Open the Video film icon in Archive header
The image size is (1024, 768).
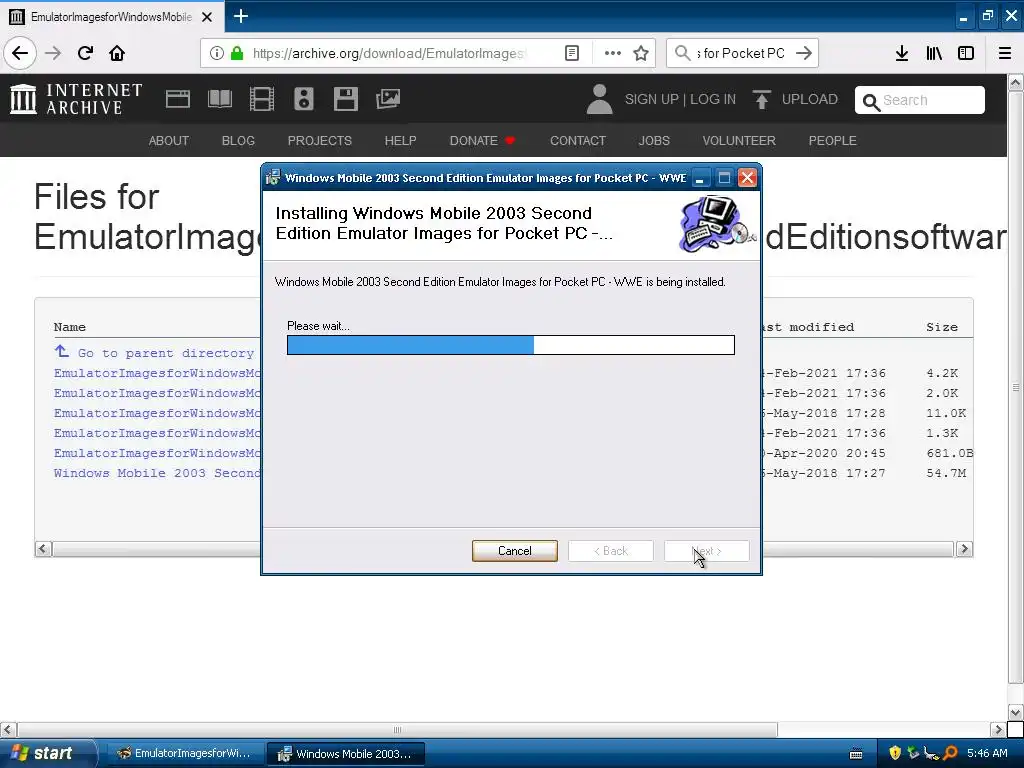click(x=262, y=99)
